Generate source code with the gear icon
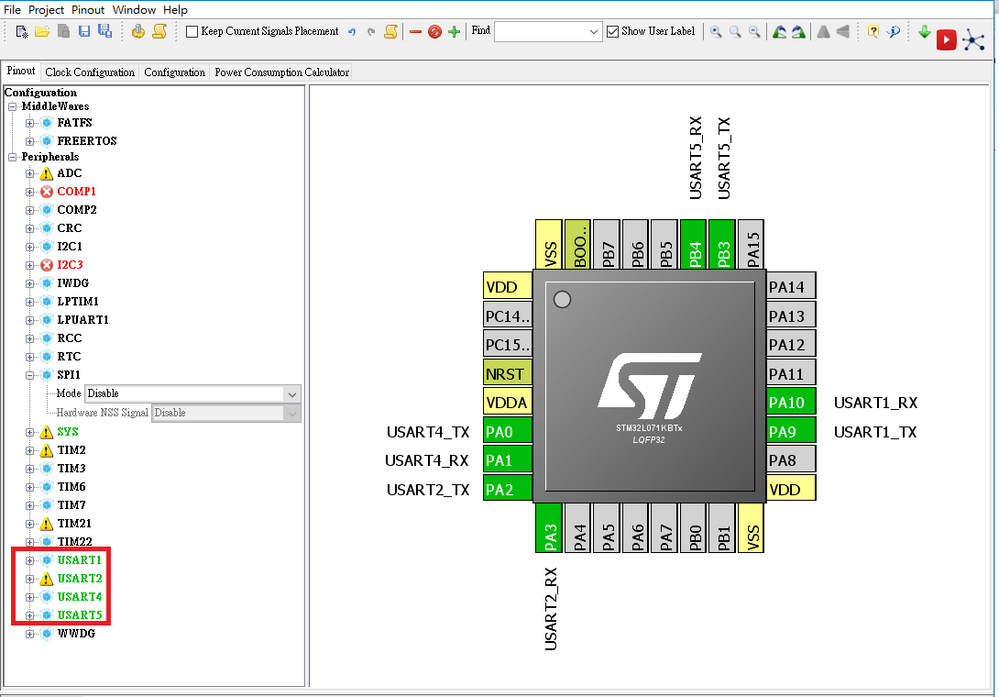This screenshot has width=999, height=697. (x=138, y=31)
